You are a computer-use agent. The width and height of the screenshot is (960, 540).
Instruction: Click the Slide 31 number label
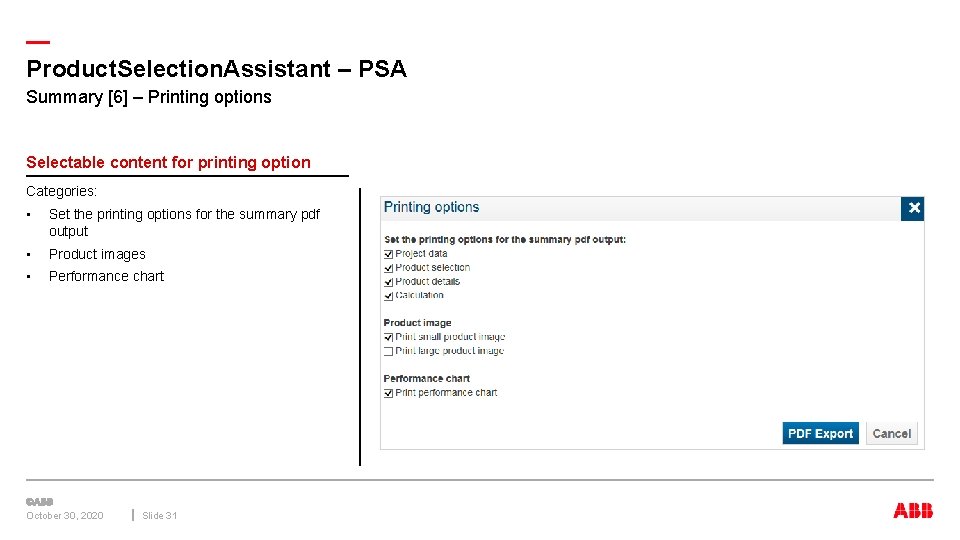click(160, 516)
